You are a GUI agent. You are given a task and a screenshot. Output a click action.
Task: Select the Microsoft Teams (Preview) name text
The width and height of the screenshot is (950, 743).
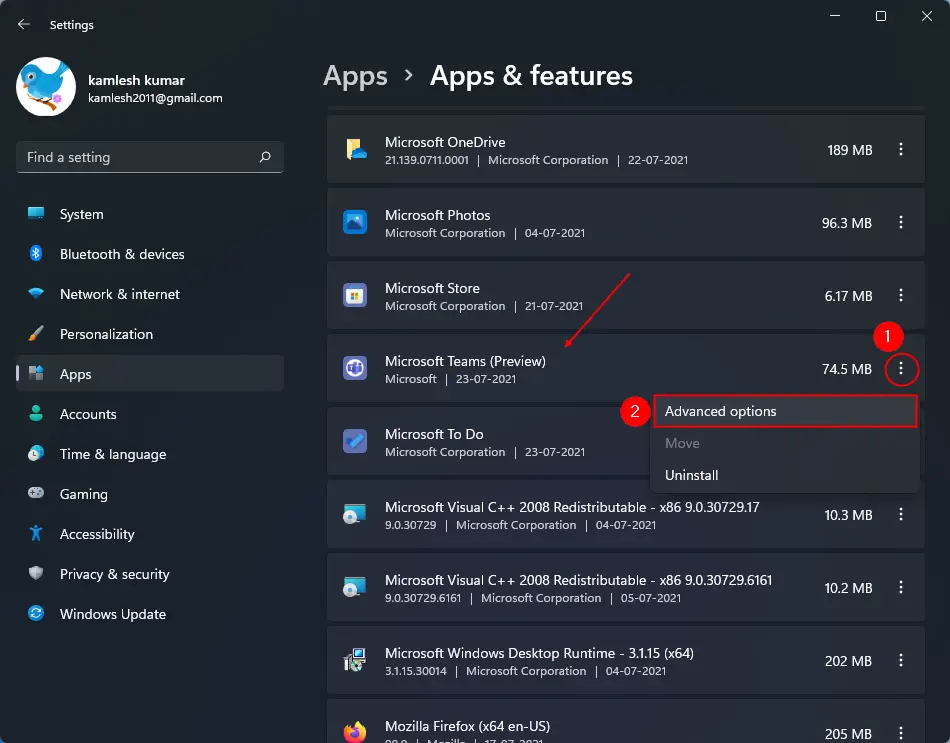pyautogui.click(x=465, y=361)
